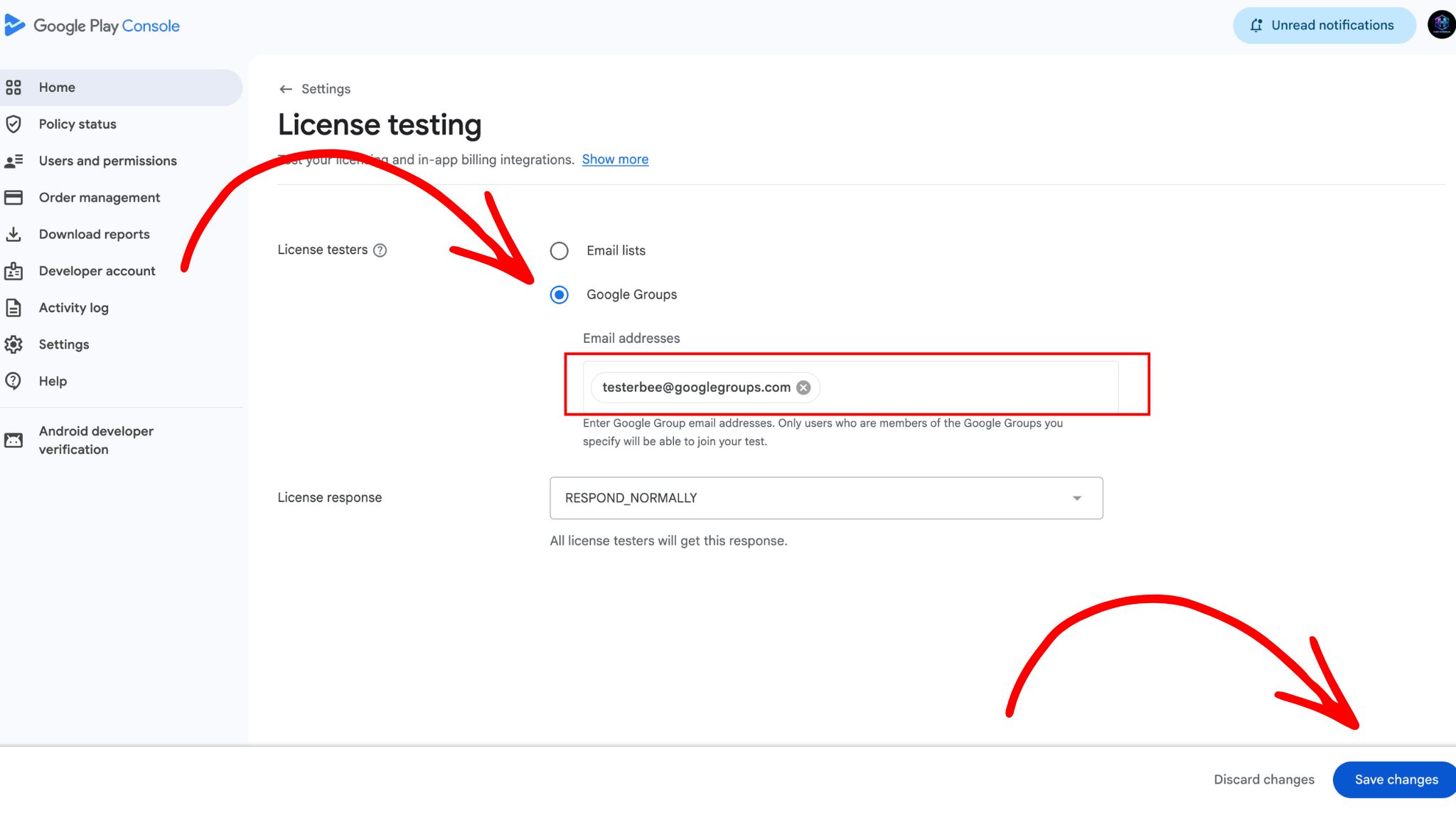This screenshot has width=1456, height=813.
Task: Open Users and permissions
Action: [x=121, y=161]
